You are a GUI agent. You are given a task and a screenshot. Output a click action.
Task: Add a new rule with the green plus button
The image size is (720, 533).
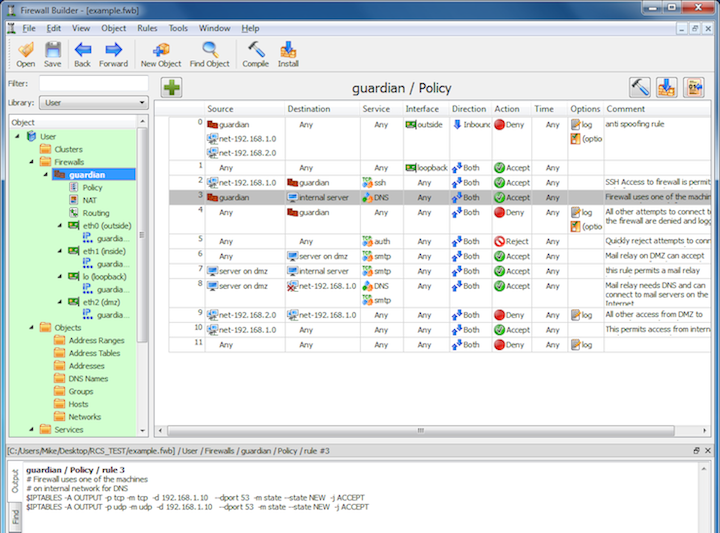pos(172,87)
